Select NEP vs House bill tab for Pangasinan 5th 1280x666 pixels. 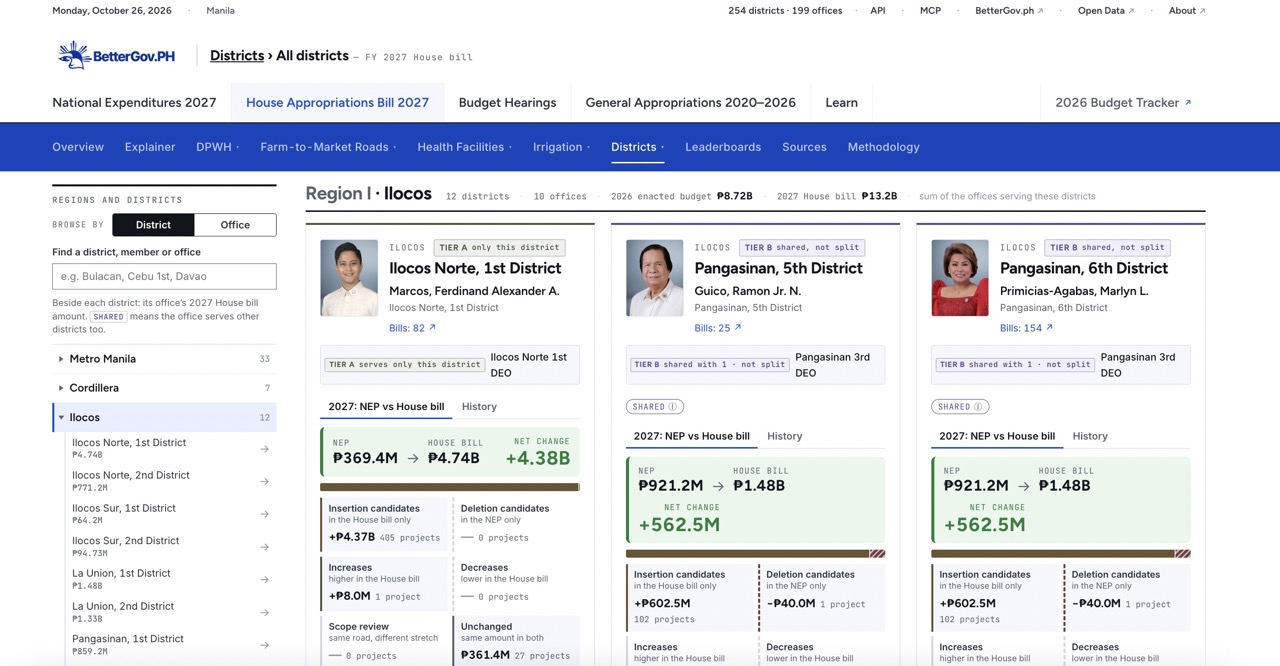pyautogui.click(x=691, y=436)
